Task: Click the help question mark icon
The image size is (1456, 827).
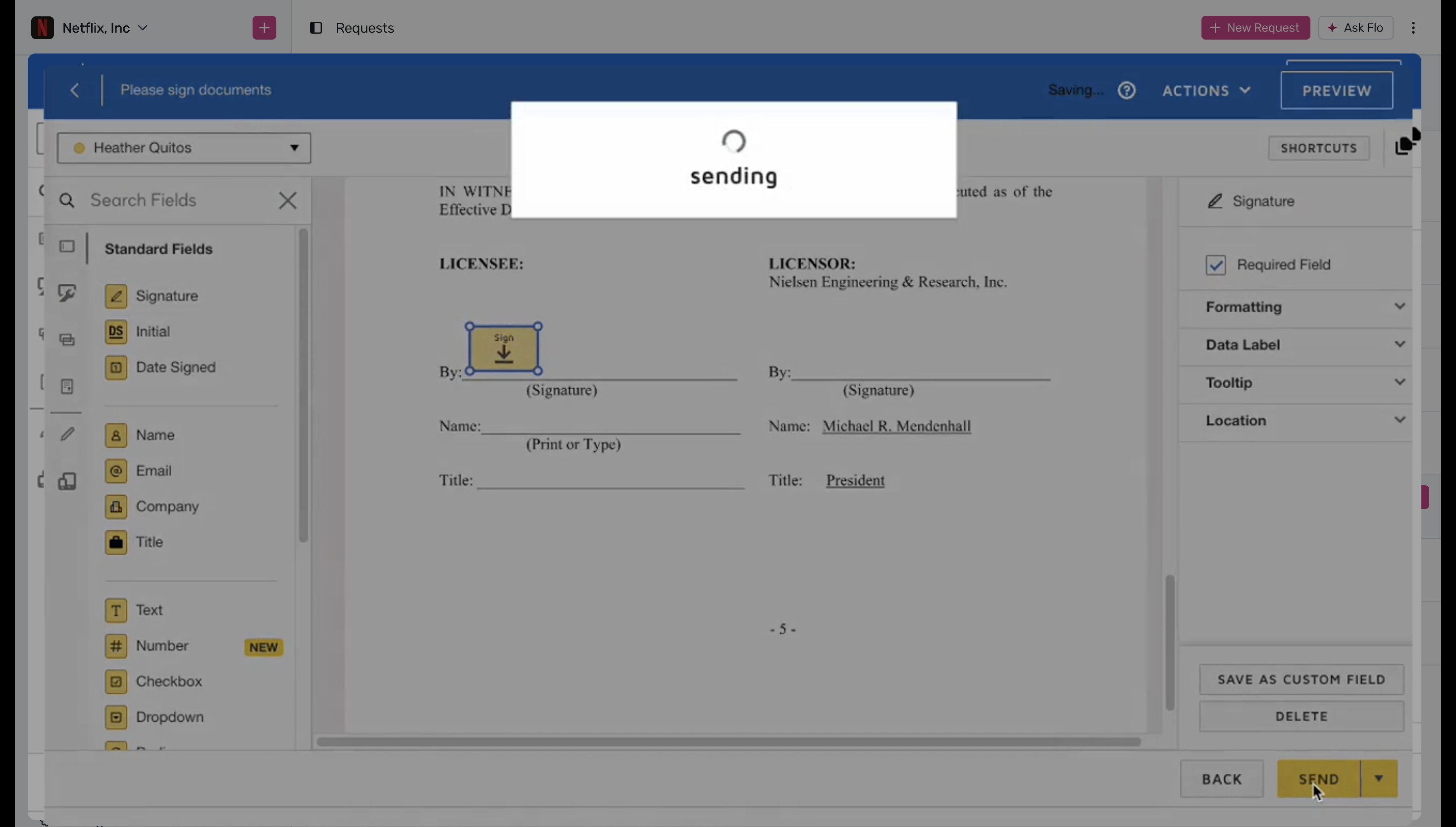Action: (1127, 90)
